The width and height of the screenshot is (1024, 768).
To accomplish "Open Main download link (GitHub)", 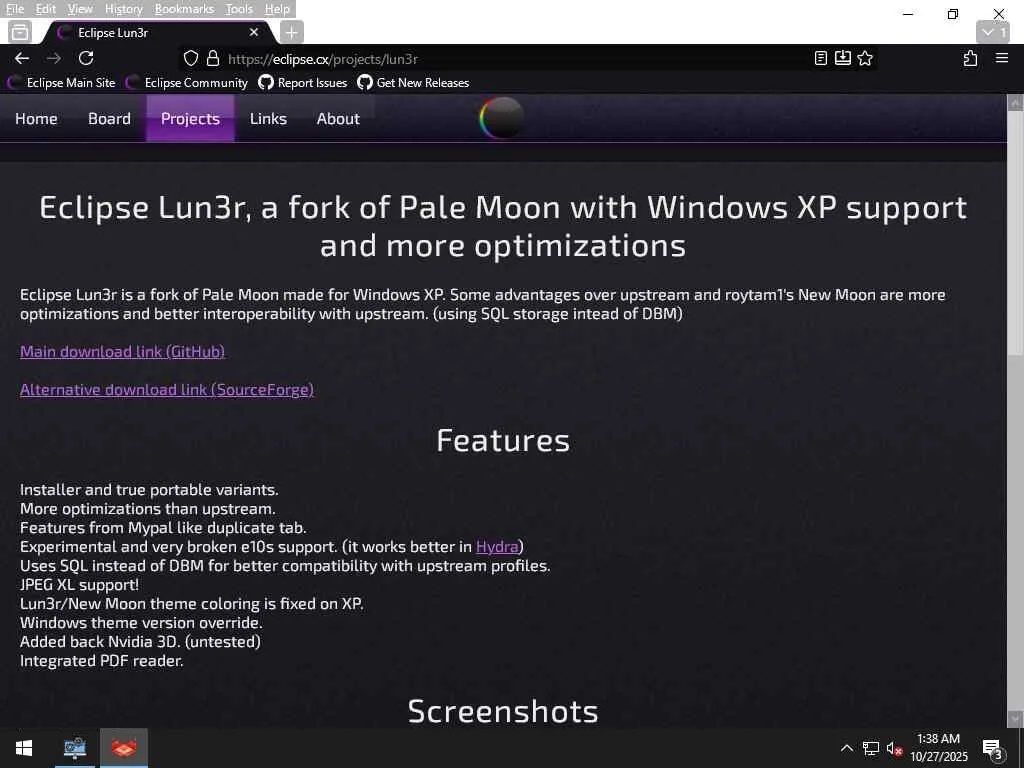I will [122, 351].
